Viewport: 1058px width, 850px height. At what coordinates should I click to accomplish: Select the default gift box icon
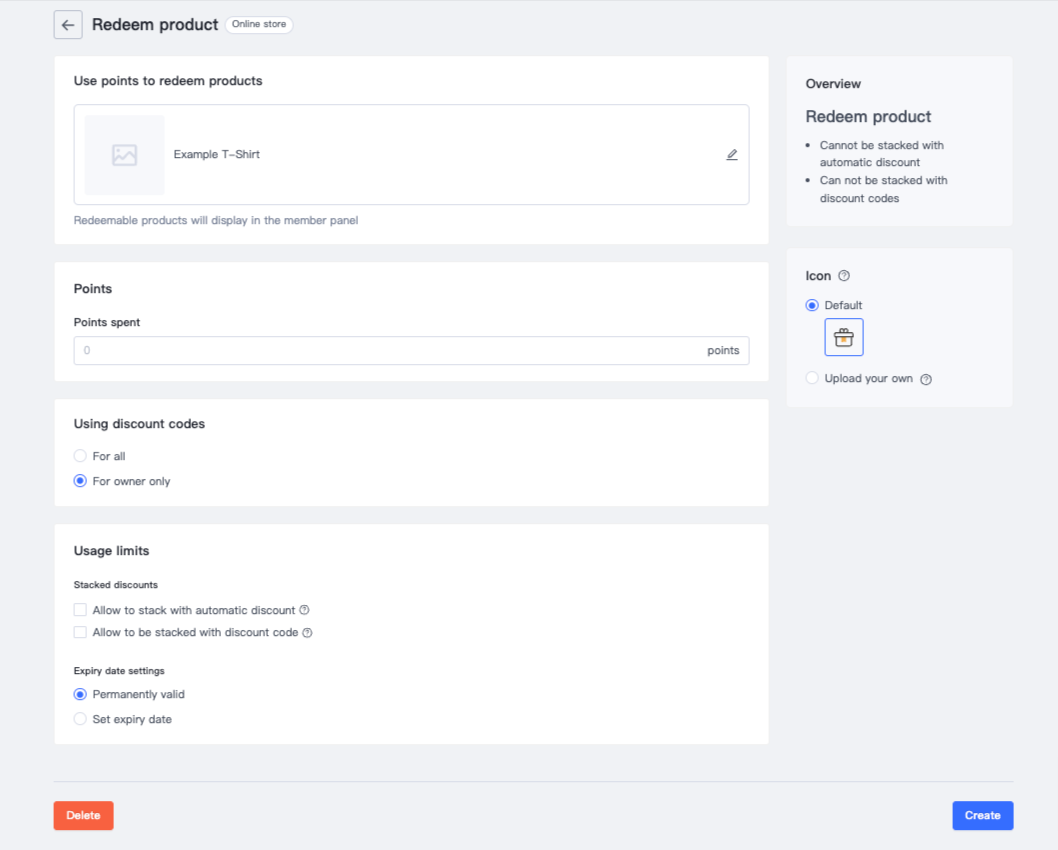point(843,337)
